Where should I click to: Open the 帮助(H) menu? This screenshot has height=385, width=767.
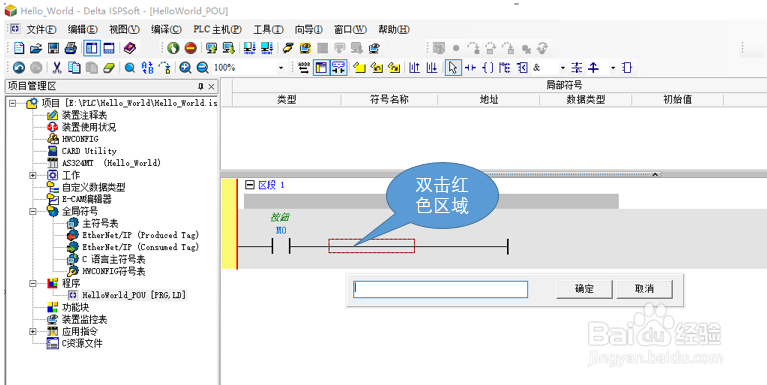(394, 29)
